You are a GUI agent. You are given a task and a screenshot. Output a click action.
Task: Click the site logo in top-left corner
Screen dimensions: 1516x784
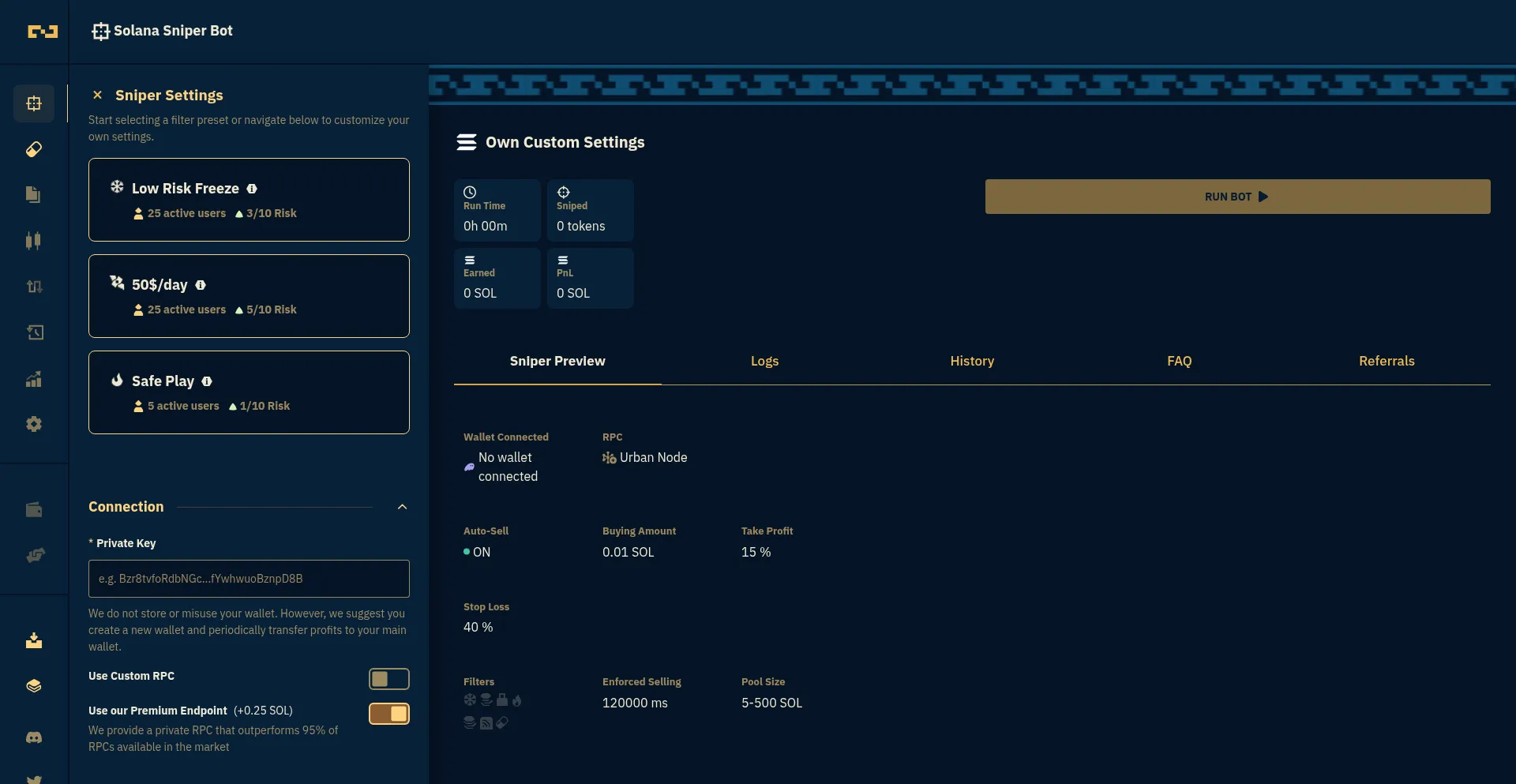click(43, 32)
